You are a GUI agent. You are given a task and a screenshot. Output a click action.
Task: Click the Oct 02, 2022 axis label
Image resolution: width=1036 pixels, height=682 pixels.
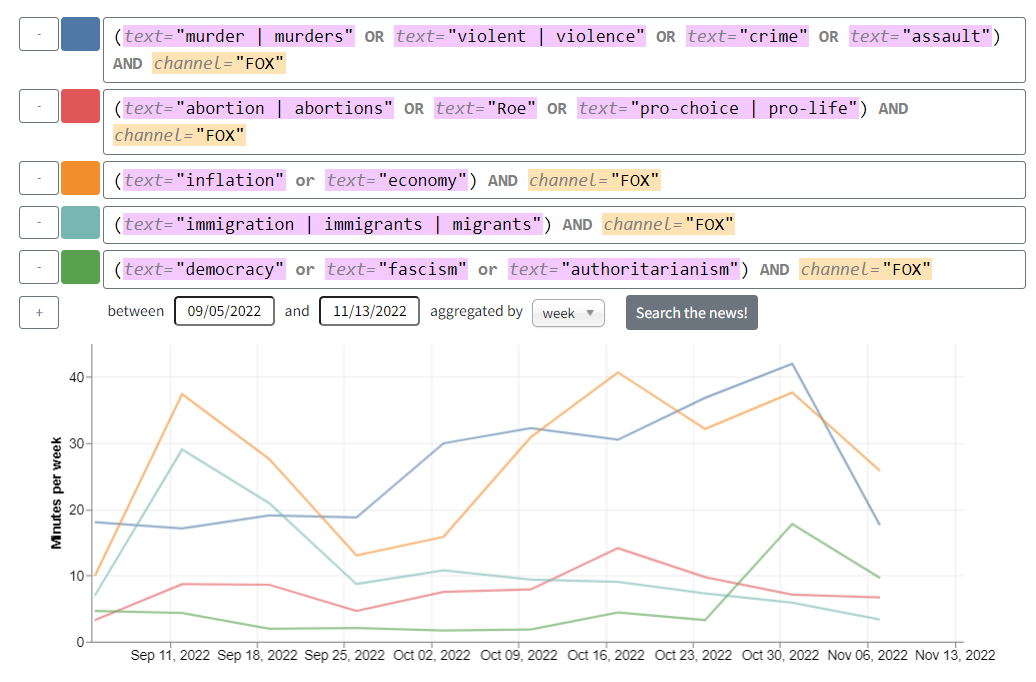[431, 656]
